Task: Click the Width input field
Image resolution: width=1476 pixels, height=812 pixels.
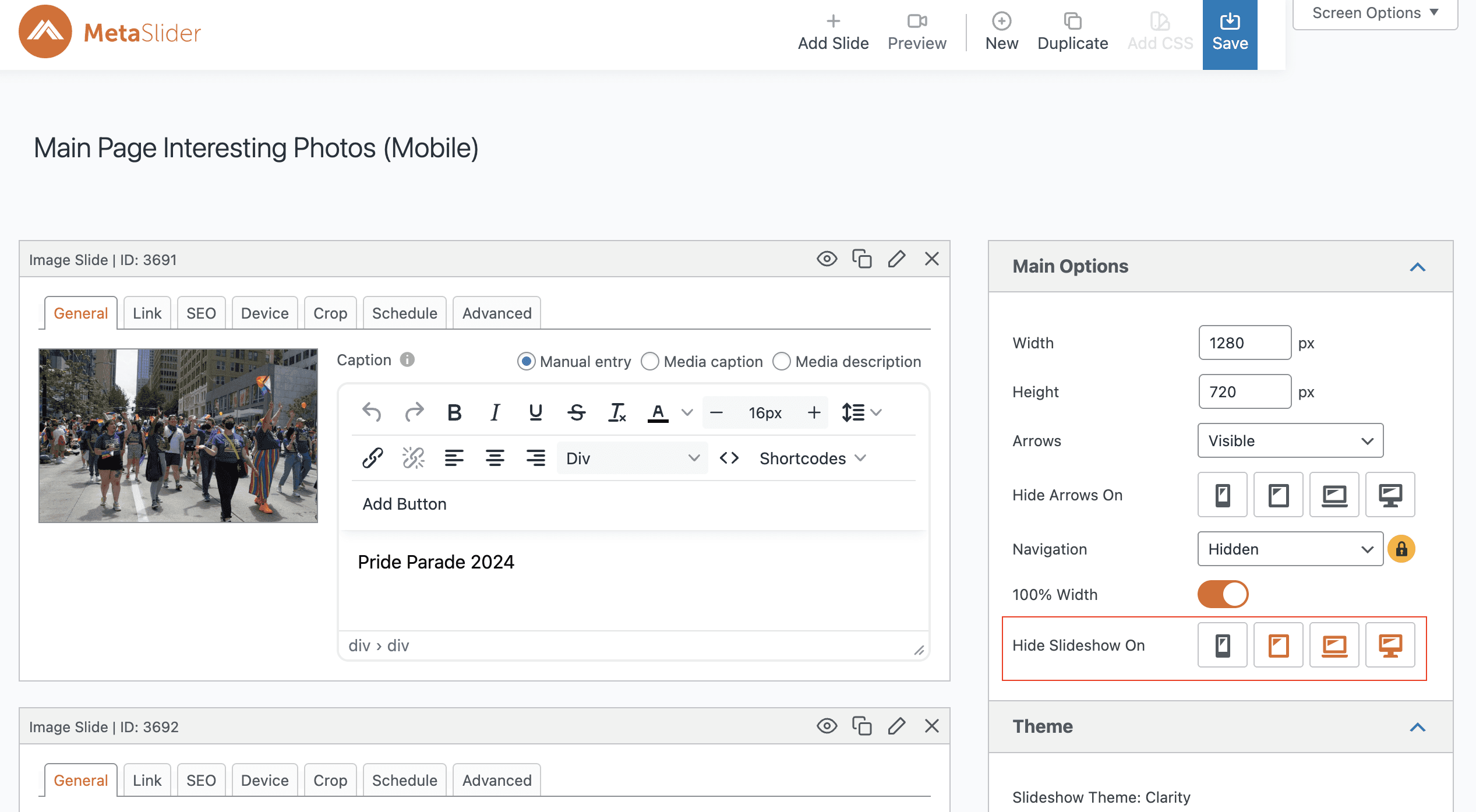Action: click(x=1244, y=343)
